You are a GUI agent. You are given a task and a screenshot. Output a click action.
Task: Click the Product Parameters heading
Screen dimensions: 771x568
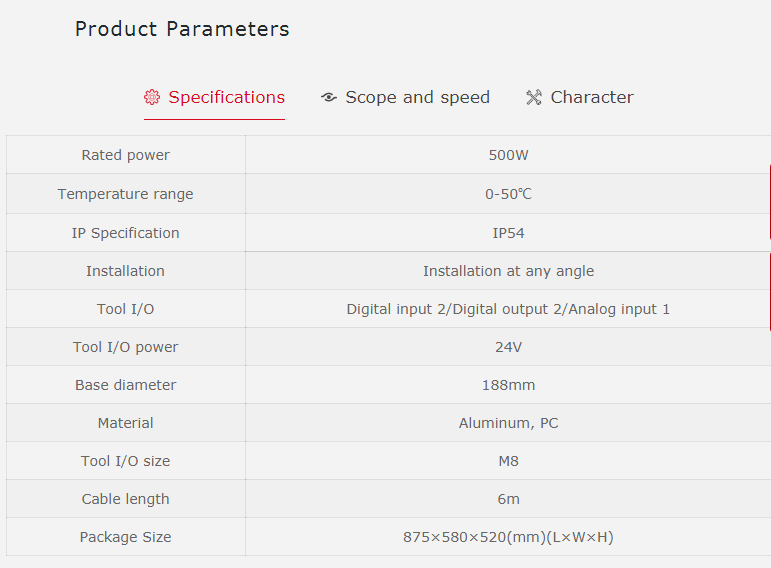[x=182, y=29]
